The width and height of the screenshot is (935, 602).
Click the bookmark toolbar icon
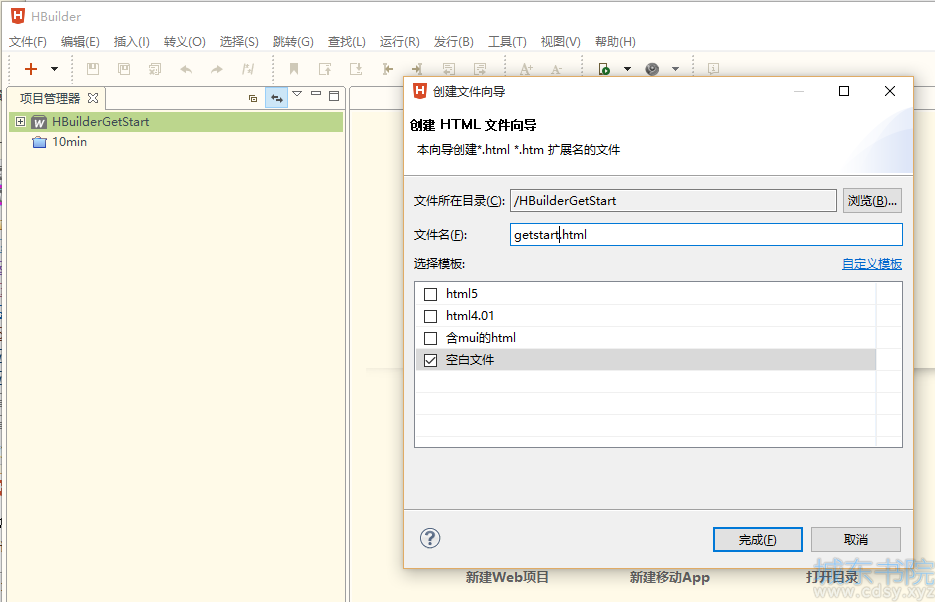pyautogui.click(x=294, y=69)
